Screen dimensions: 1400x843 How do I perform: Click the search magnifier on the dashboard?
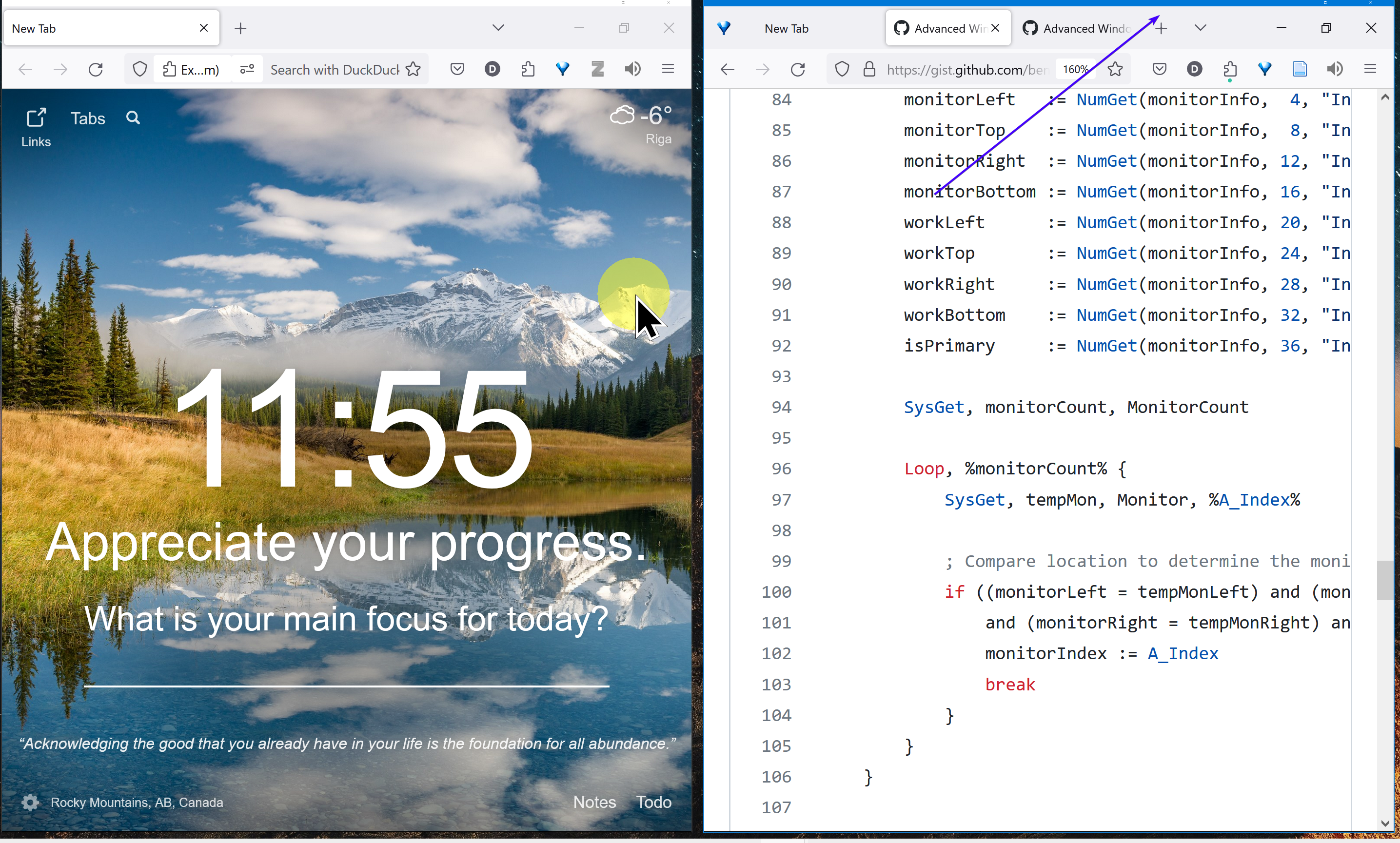pyautogui.click(x=133, y=118)
